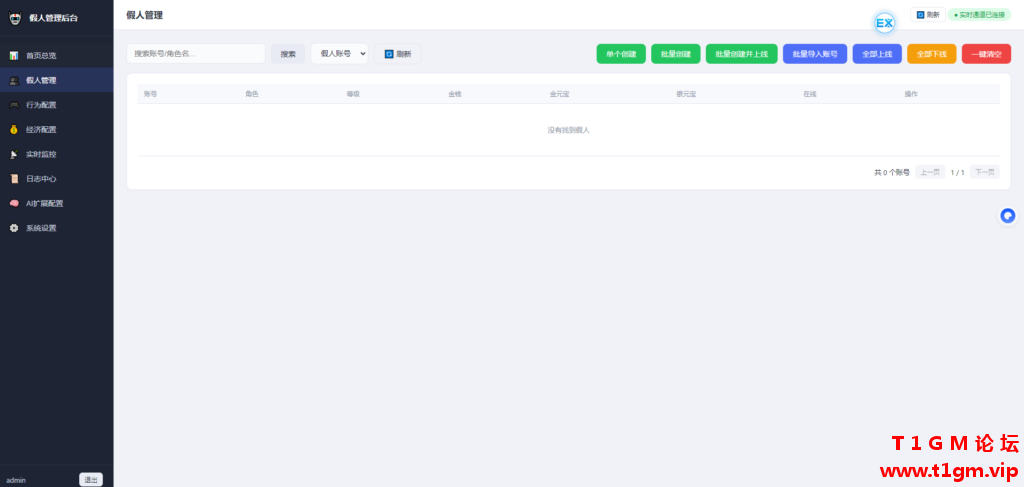This screenshot has width=1024, height=487.
Task: Go to 系统设置
Action: click(57, 228)
